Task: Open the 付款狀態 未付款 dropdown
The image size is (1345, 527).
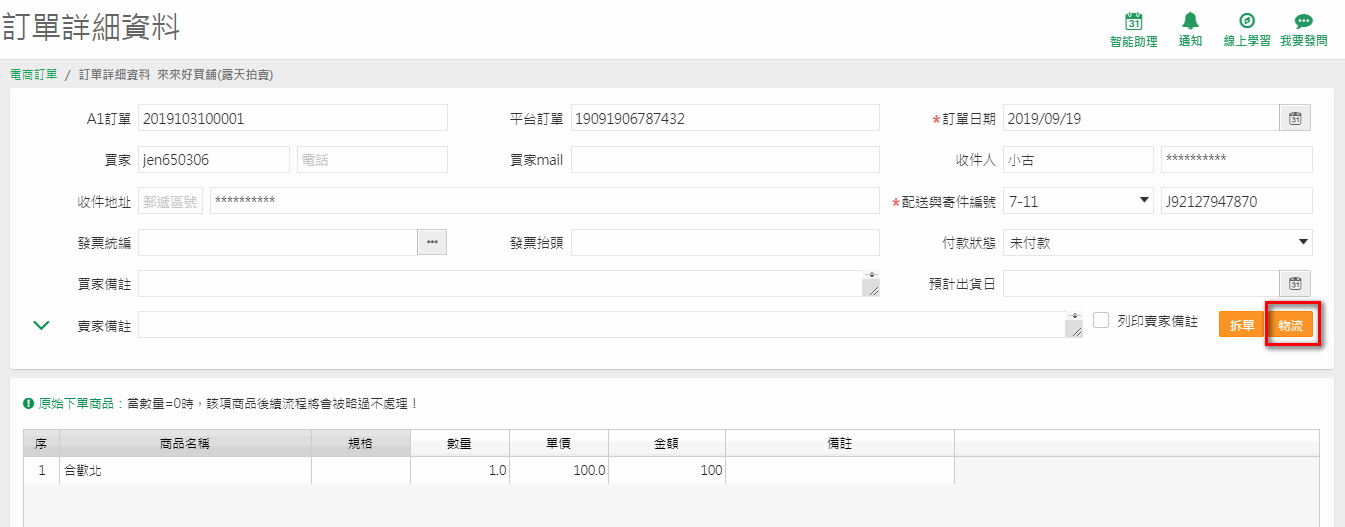Action: [1158, 242]
